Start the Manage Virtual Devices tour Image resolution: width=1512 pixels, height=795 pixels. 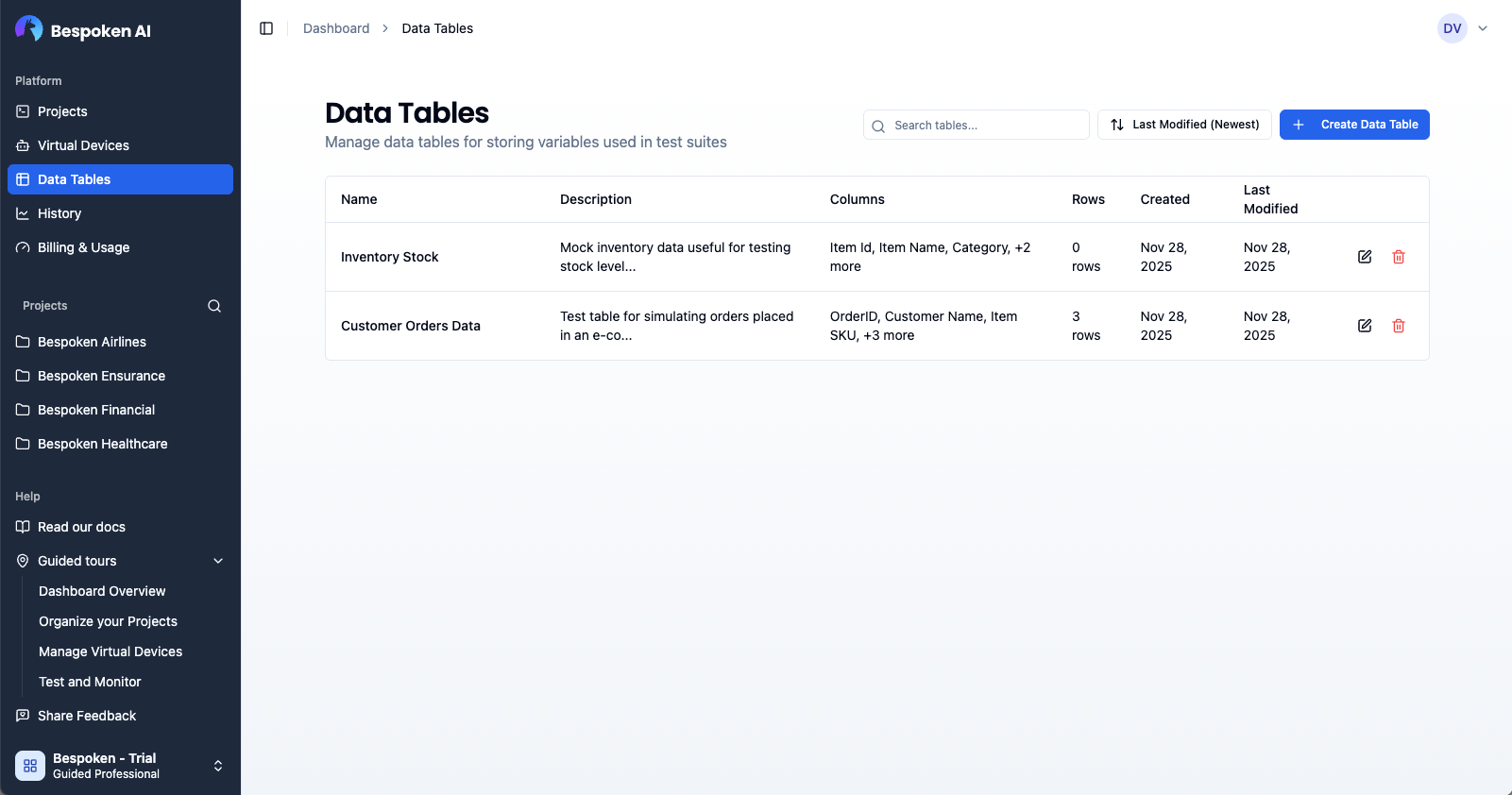[110, 651]
